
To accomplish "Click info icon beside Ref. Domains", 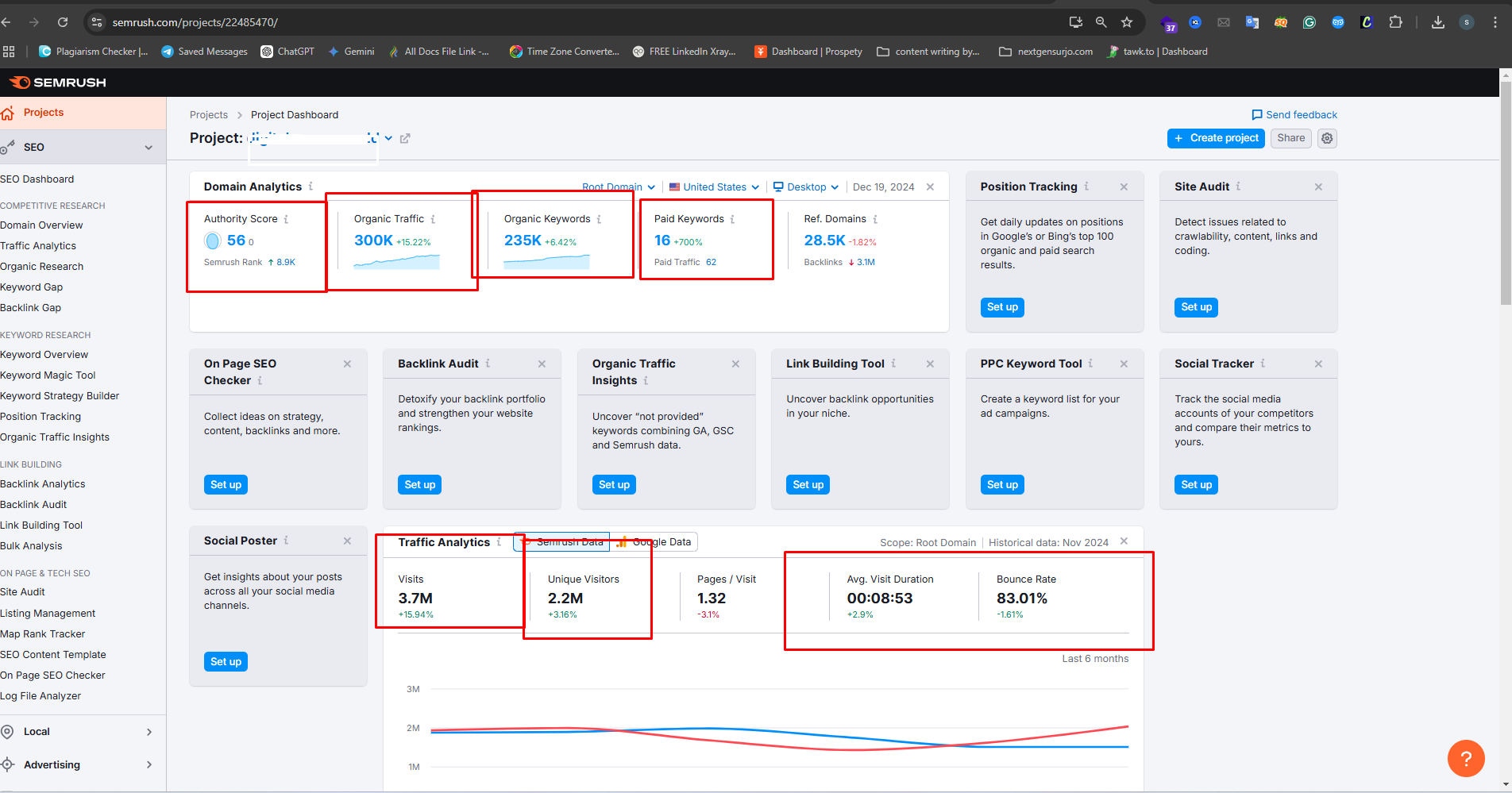I will [x=875, y=219].
